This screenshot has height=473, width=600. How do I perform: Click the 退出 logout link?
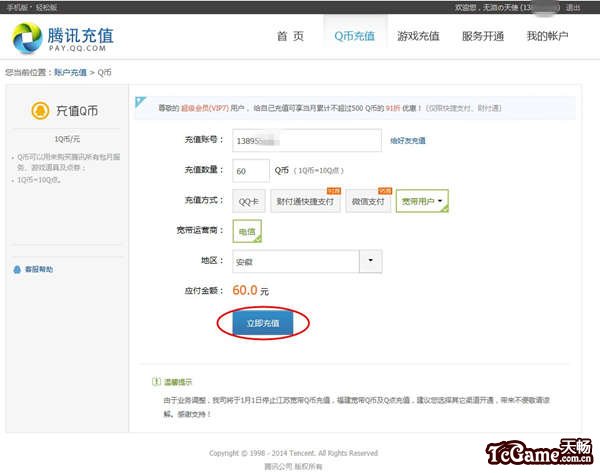573,7
